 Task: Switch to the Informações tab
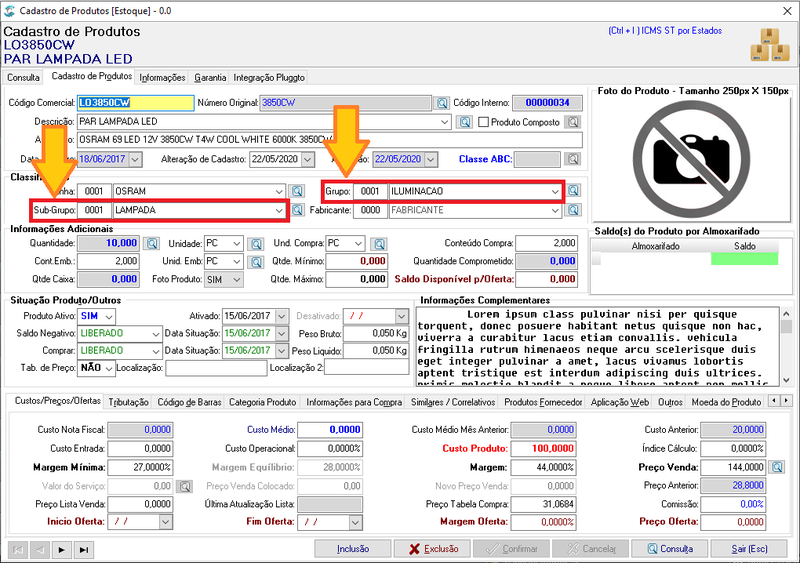coord(162,78)
